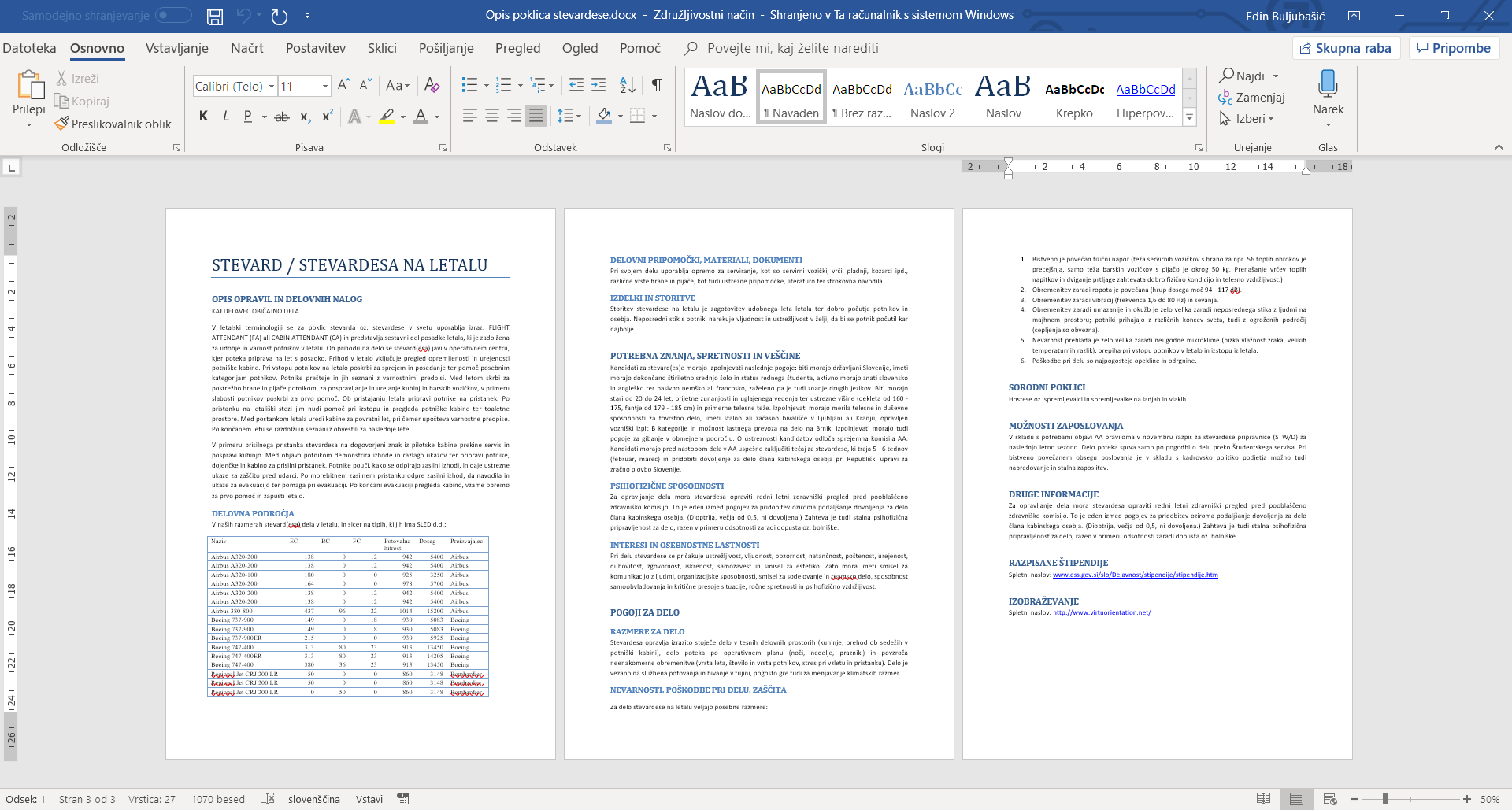The image size is (1512, 810).
Task: Select Preslikovalnik oblik format painter
Action: pos(113,124)
